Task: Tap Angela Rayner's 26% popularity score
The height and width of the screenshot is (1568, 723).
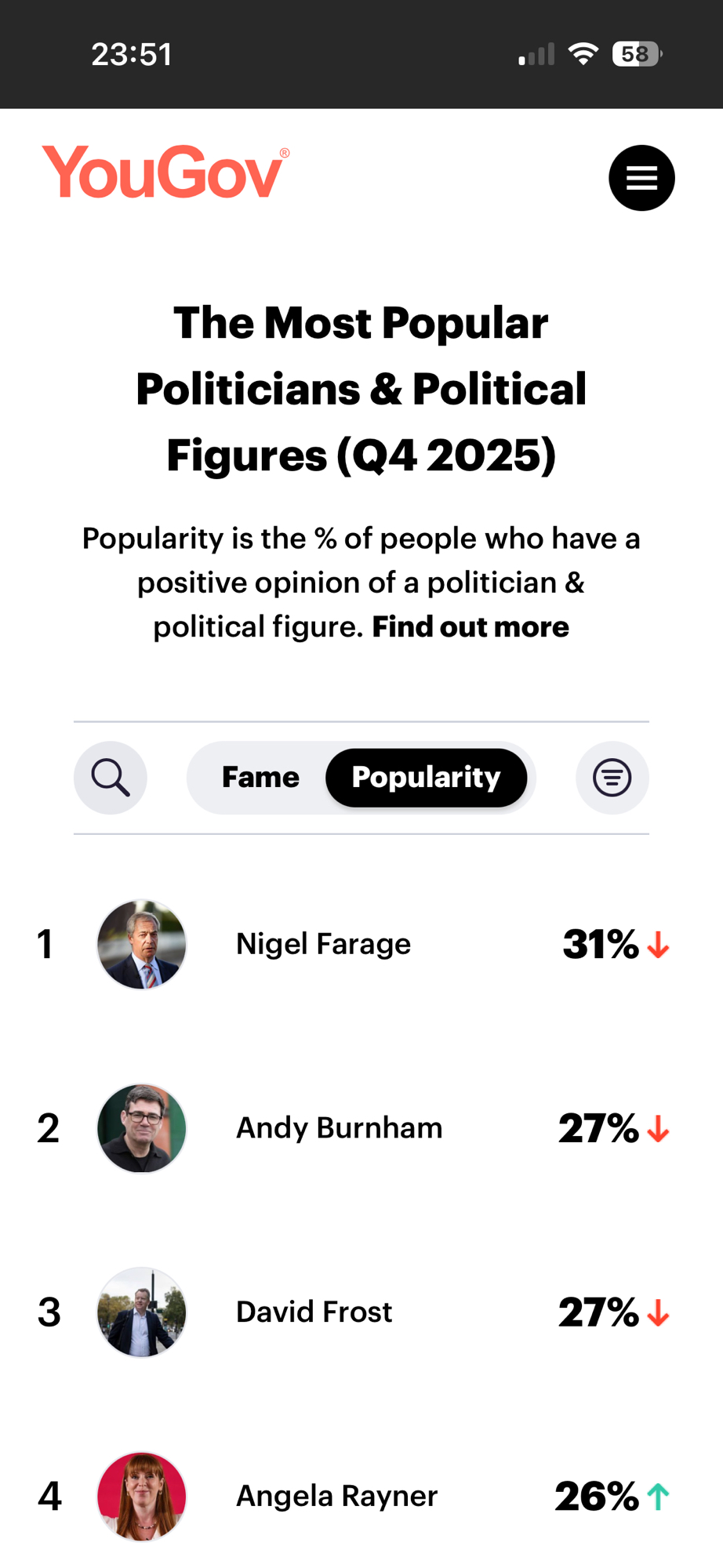Action: click(x=597, y=1497)
